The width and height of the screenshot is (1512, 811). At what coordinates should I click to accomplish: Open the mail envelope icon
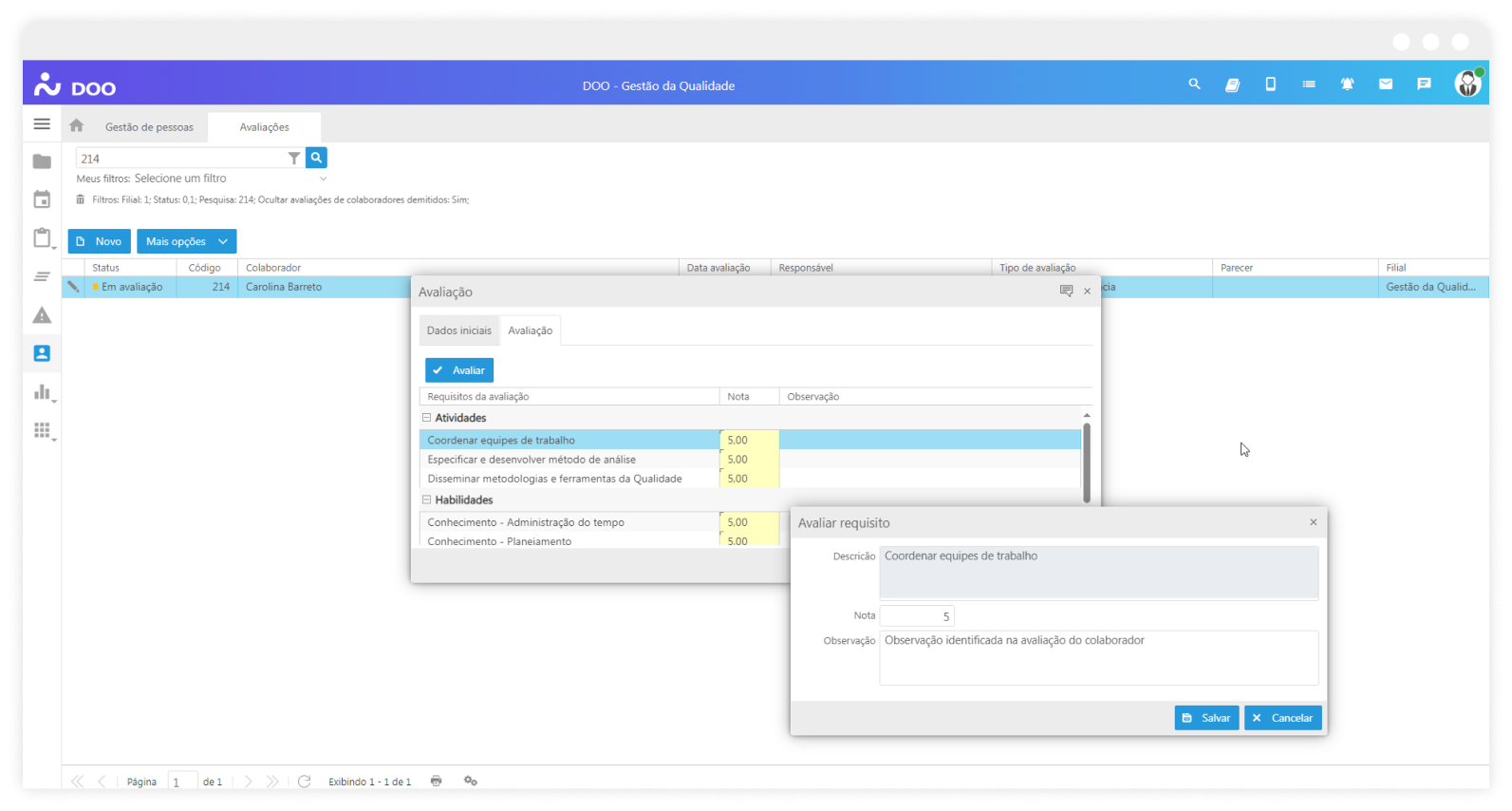point(1385,85)
